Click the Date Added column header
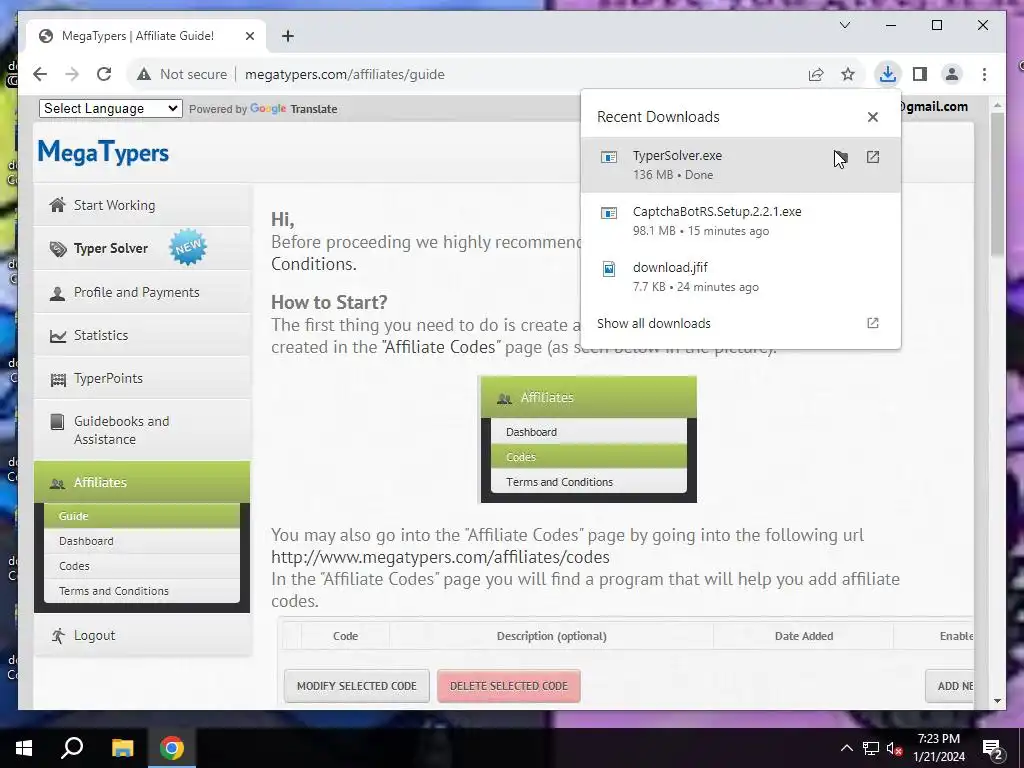Viewport: 1024px width, 768px height. pos(804,635)
